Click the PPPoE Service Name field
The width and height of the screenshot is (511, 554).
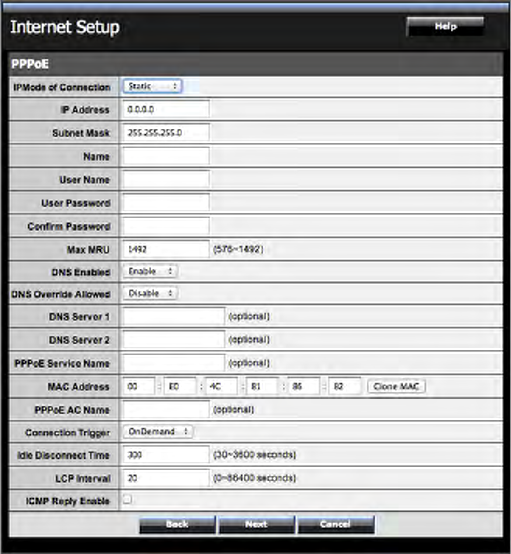[174, 363]
